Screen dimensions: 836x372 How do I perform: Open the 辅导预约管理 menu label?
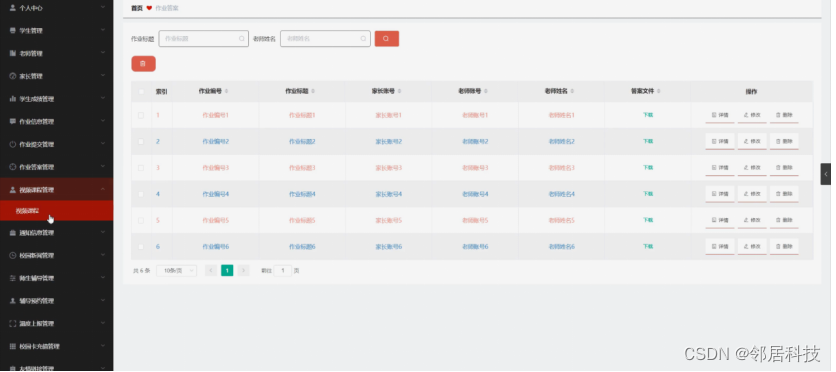pyautogui.click(x=37, y=301)
